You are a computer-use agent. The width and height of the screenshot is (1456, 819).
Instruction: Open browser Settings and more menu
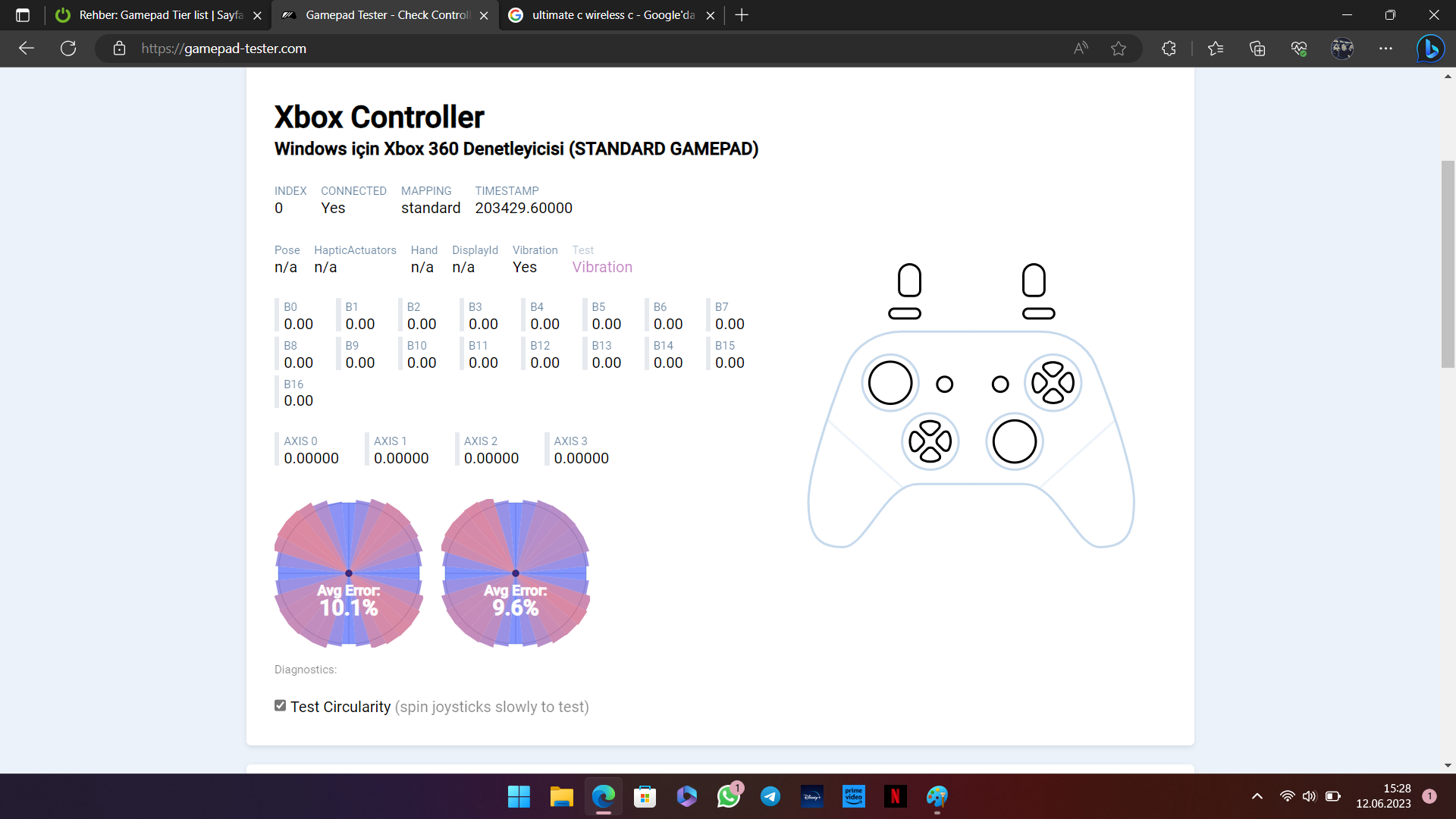pos(1385,49)
